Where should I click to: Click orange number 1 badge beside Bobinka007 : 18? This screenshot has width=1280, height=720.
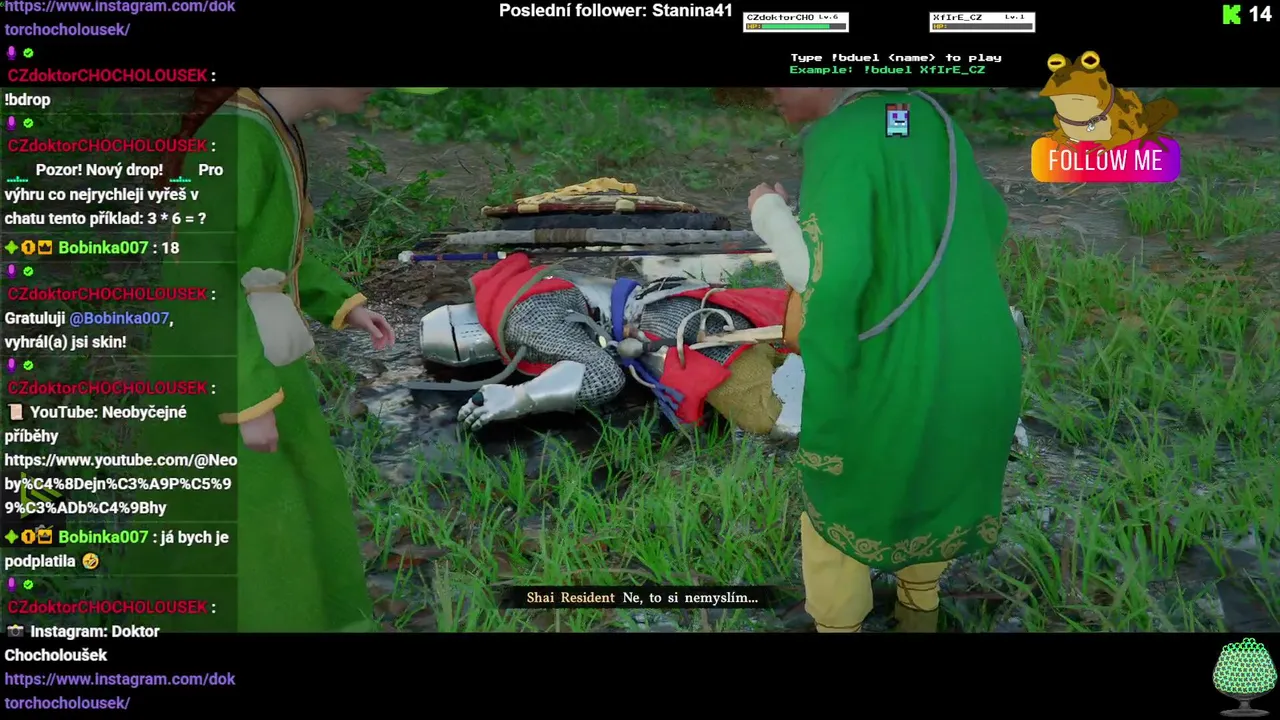click(28, 247)
